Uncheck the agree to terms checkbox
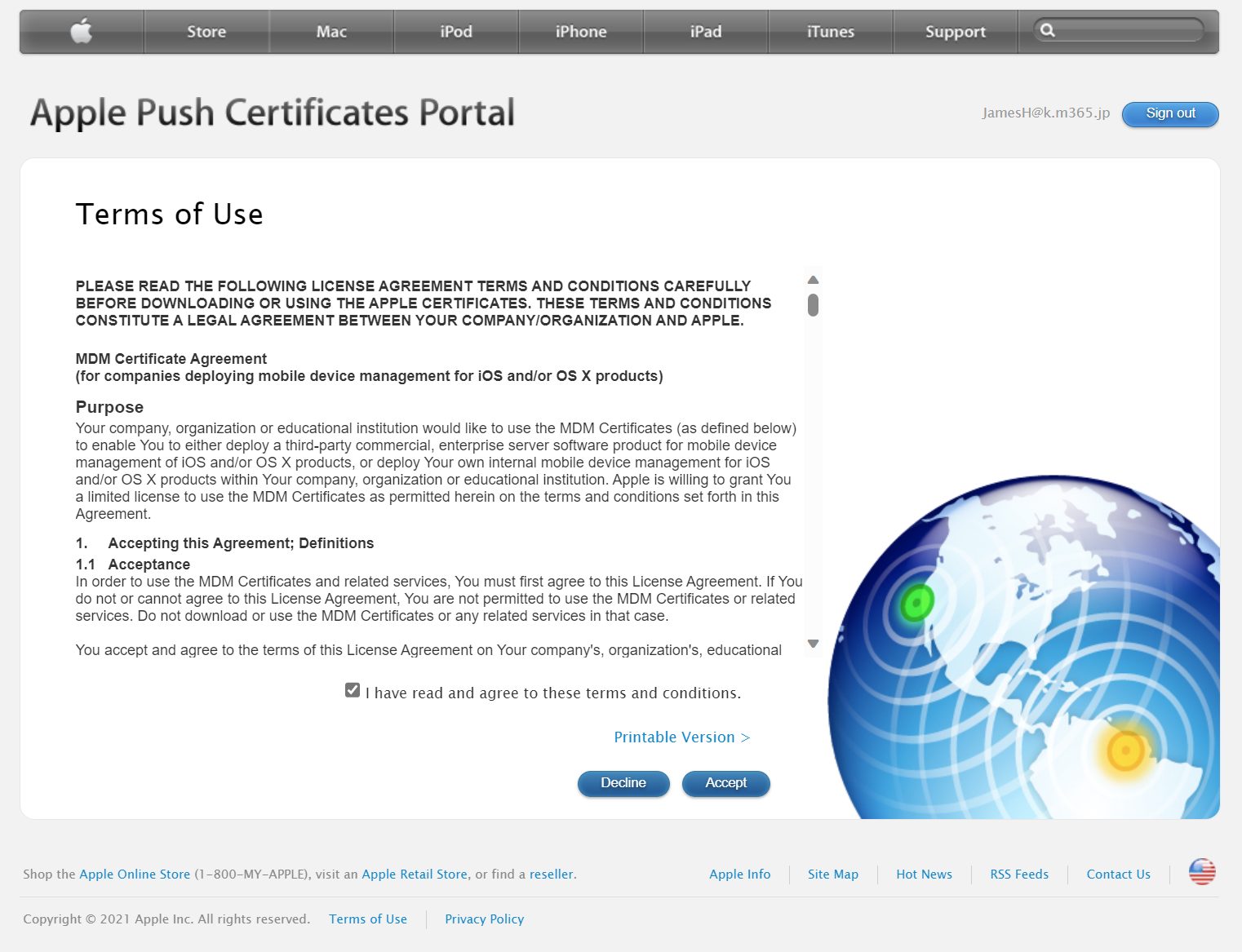Image resolution: width=1242 pixels, height=952 pixels. tap(353, 690)
